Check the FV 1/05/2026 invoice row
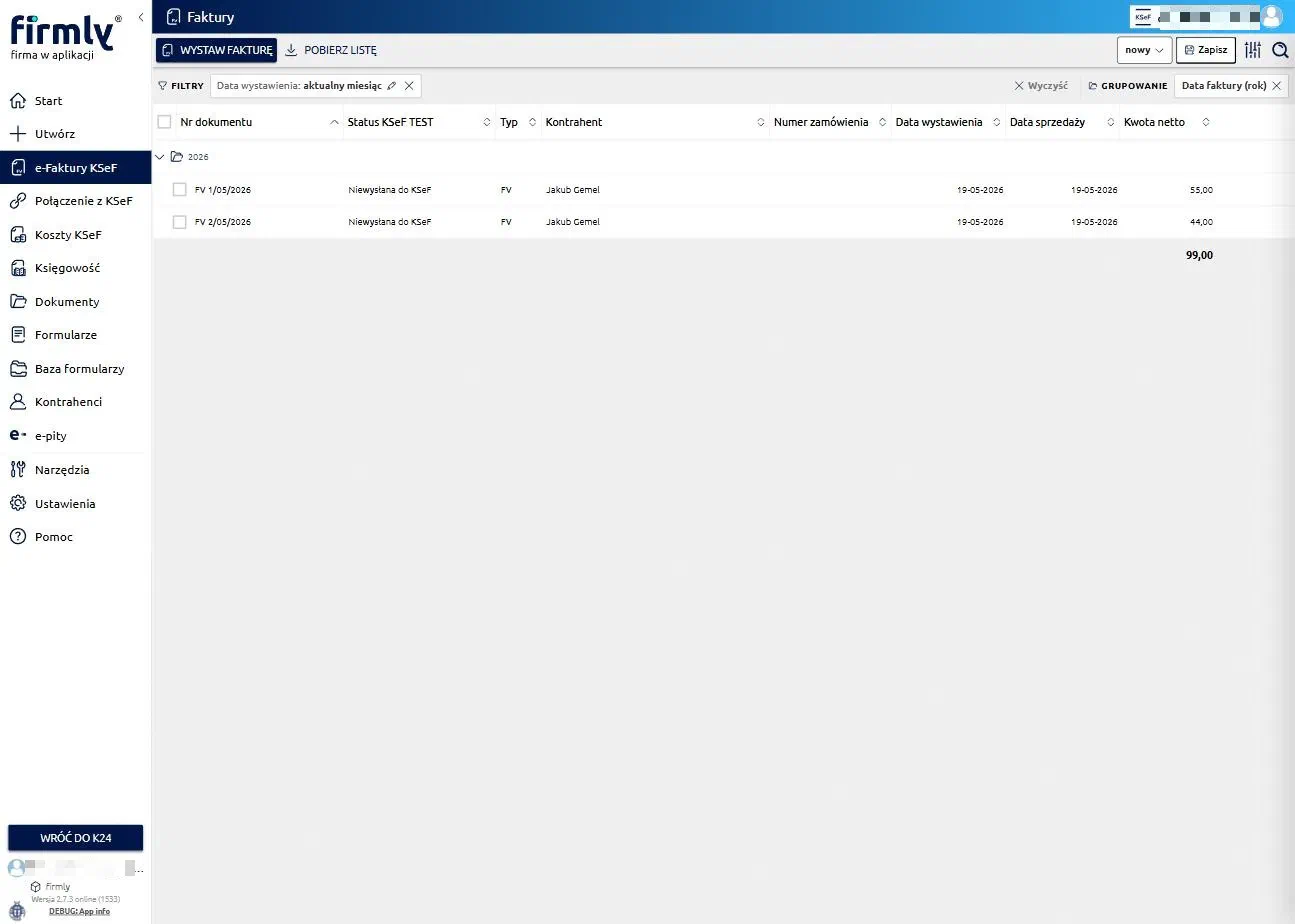 pyautogui.click(x=180, y=190)
